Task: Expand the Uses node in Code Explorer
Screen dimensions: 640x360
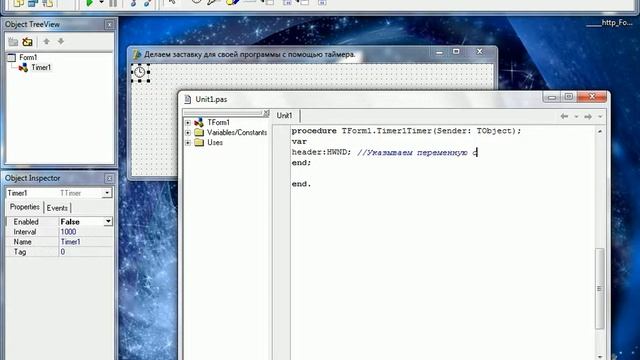Action: [x=188, y=142]
